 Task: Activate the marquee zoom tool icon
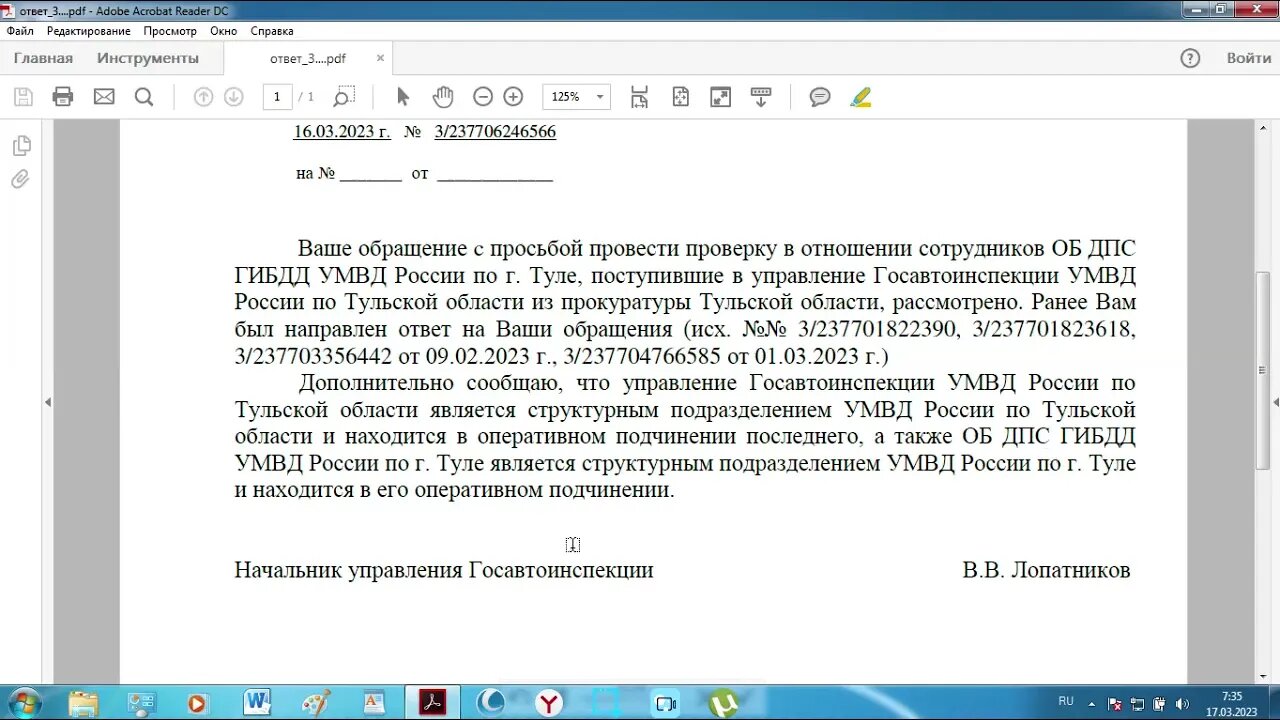[x=343, y=97]
